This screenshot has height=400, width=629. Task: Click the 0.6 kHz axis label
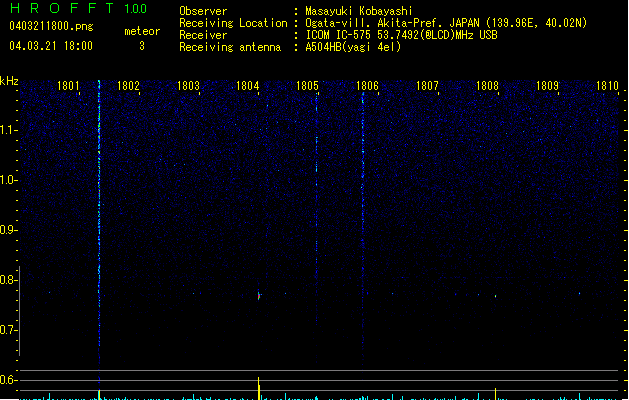coord(8,380)
